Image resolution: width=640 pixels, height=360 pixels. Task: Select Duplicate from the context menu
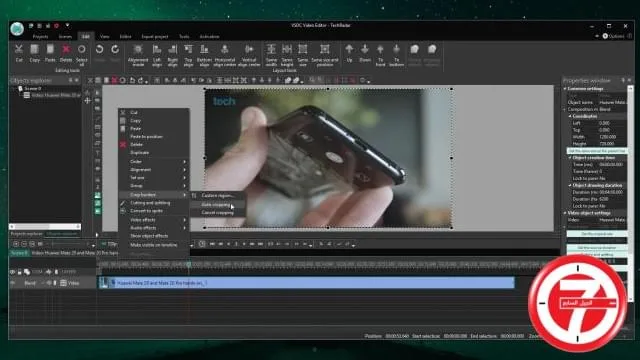(x=154, y=153)
